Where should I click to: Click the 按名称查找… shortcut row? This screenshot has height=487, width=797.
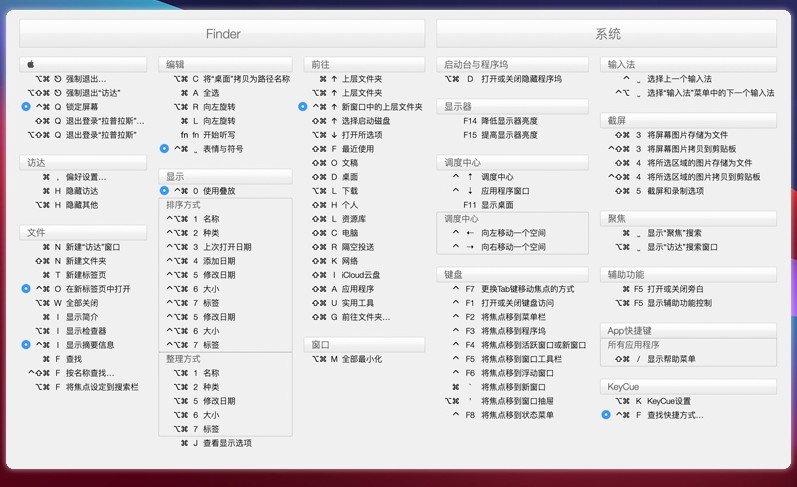click(71, 373)
